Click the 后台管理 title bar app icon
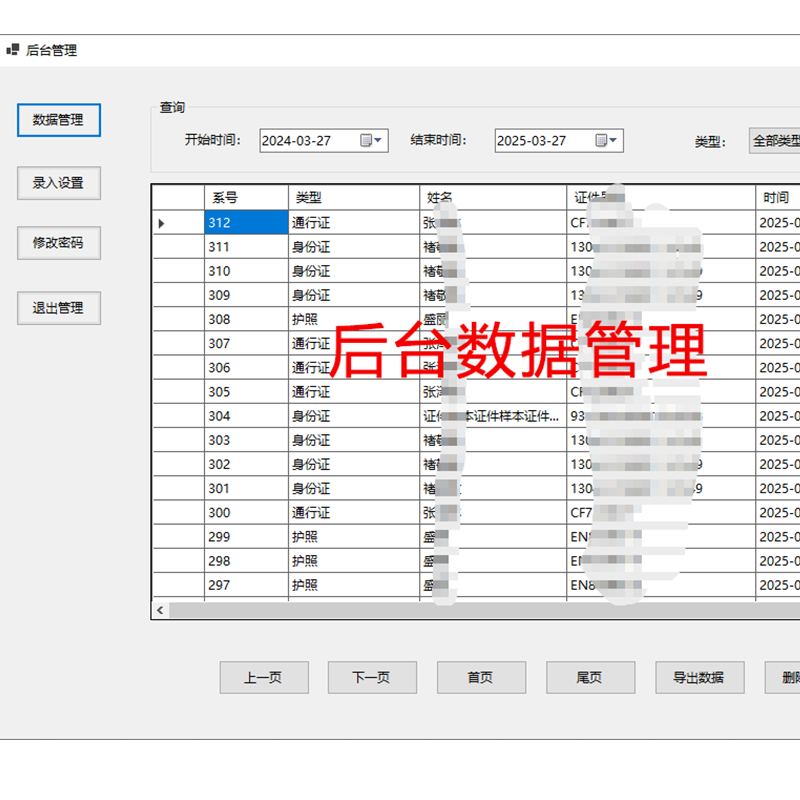Viewport: 800px width, 800px height. 14,48
